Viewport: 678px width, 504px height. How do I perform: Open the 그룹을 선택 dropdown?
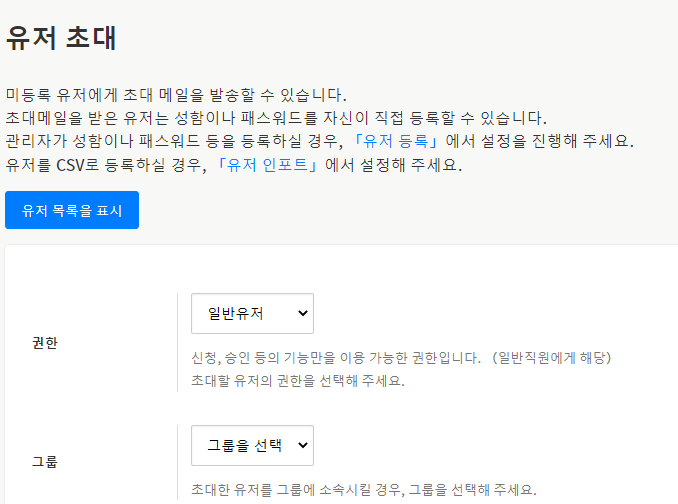(251, 445)
